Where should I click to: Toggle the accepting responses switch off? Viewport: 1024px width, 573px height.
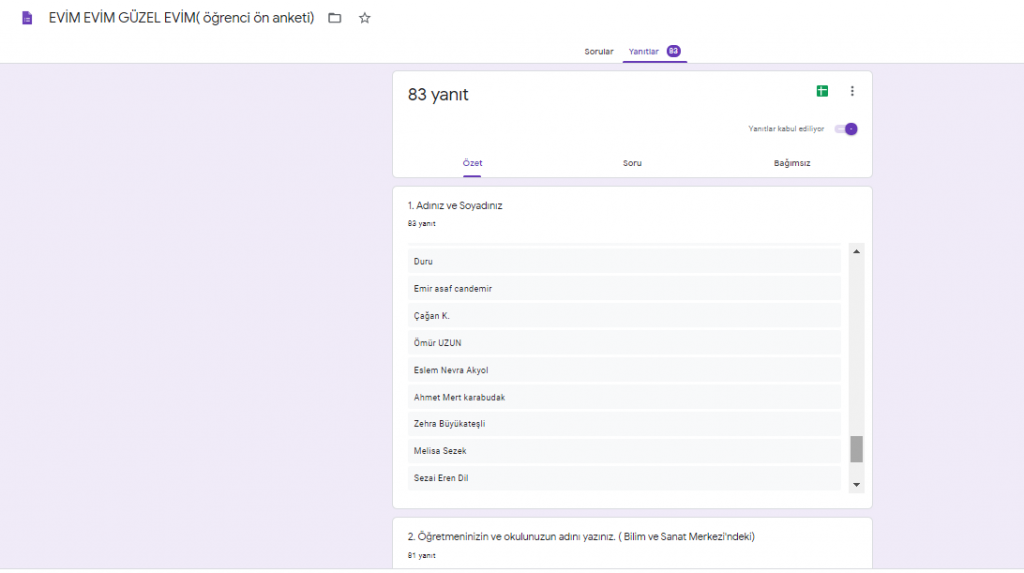click(847, 129)
